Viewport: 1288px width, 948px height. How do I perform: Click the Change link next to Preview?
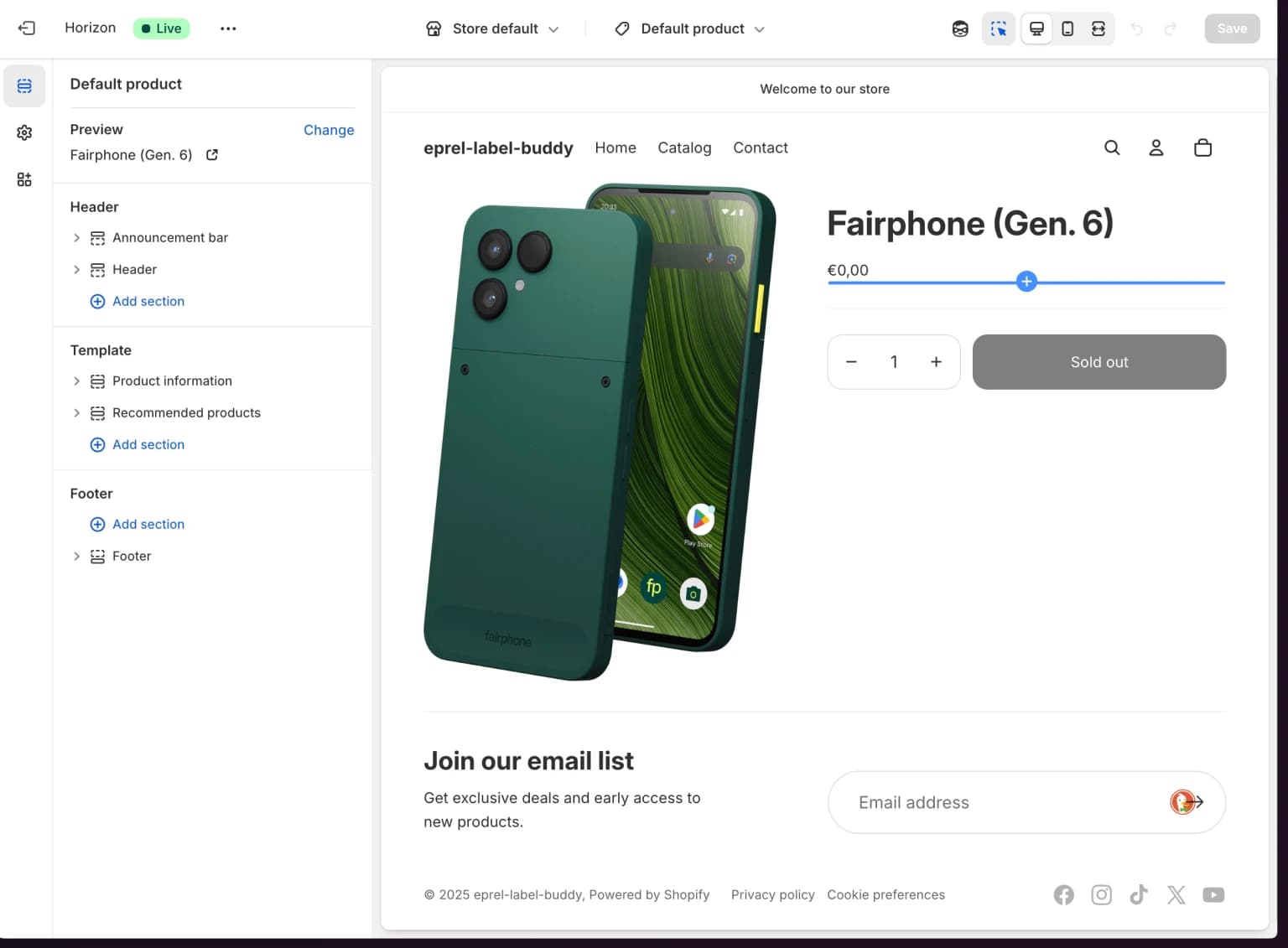pyautogui.click(x=329, y=130)
